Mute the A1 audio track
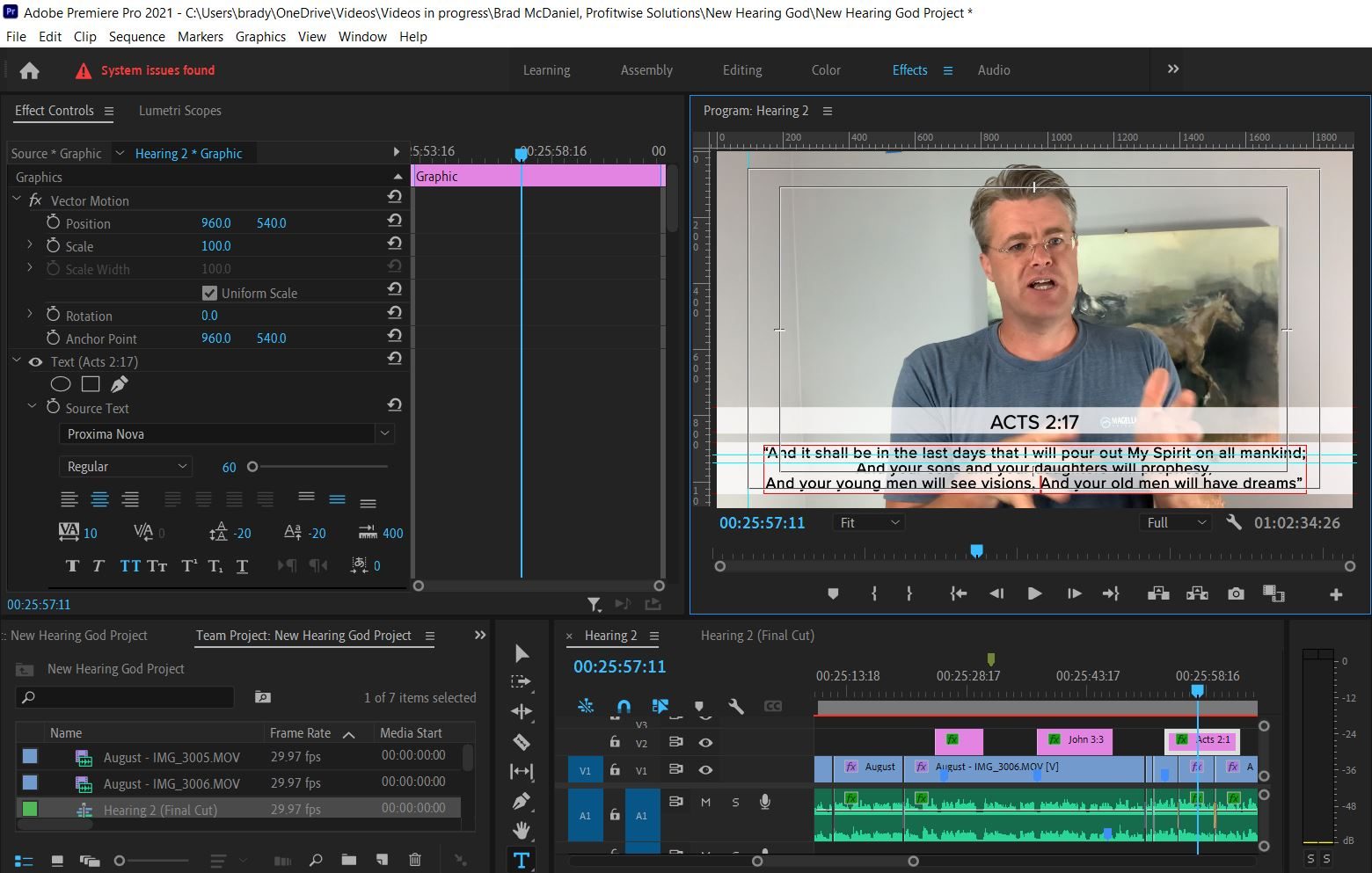 pyautogui.click(x=705, y=802)
